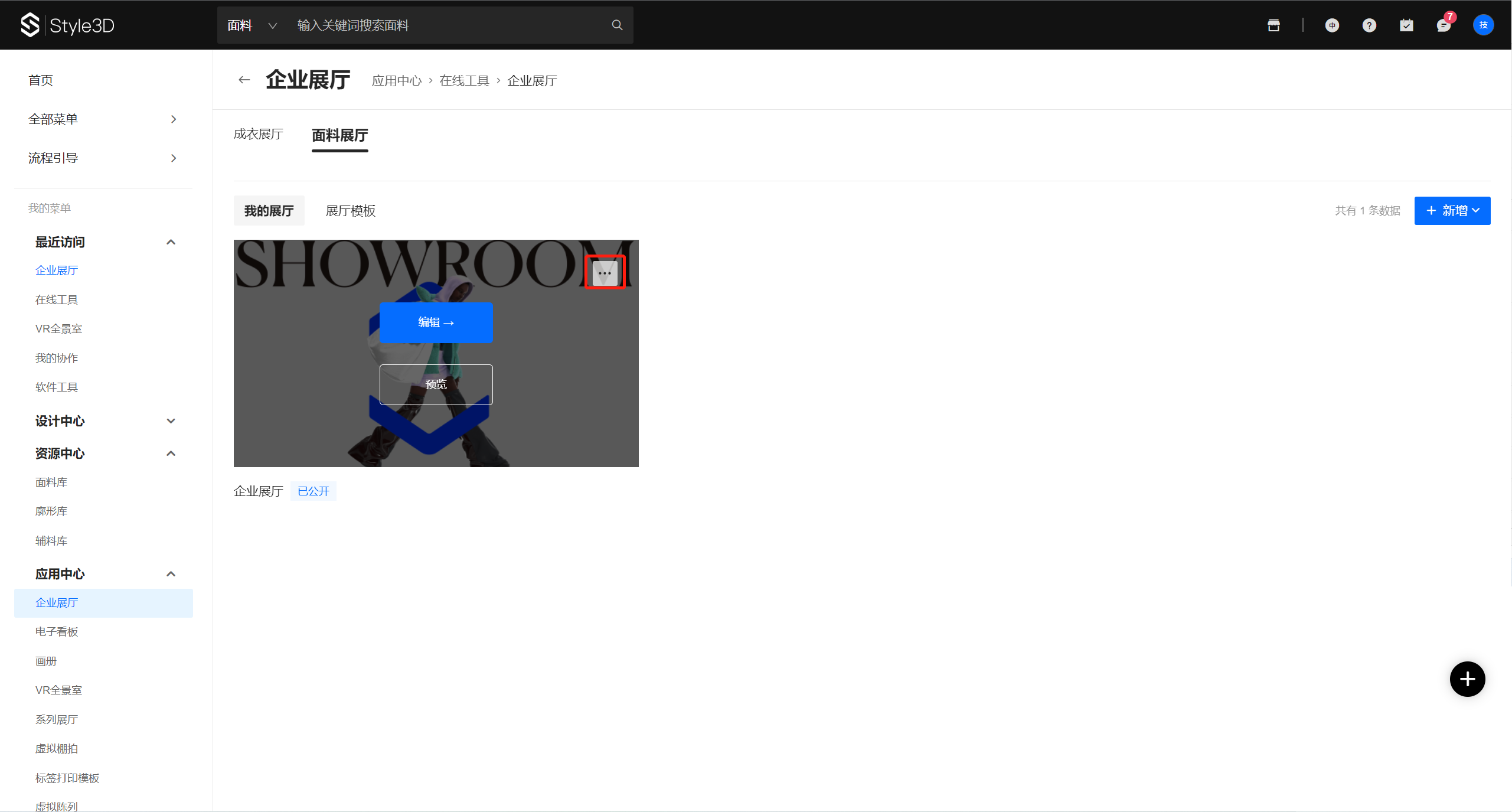Open 企业展厅 under 最近访问
The width and height of the screenshot is (1512, 812).
[56, 270]
